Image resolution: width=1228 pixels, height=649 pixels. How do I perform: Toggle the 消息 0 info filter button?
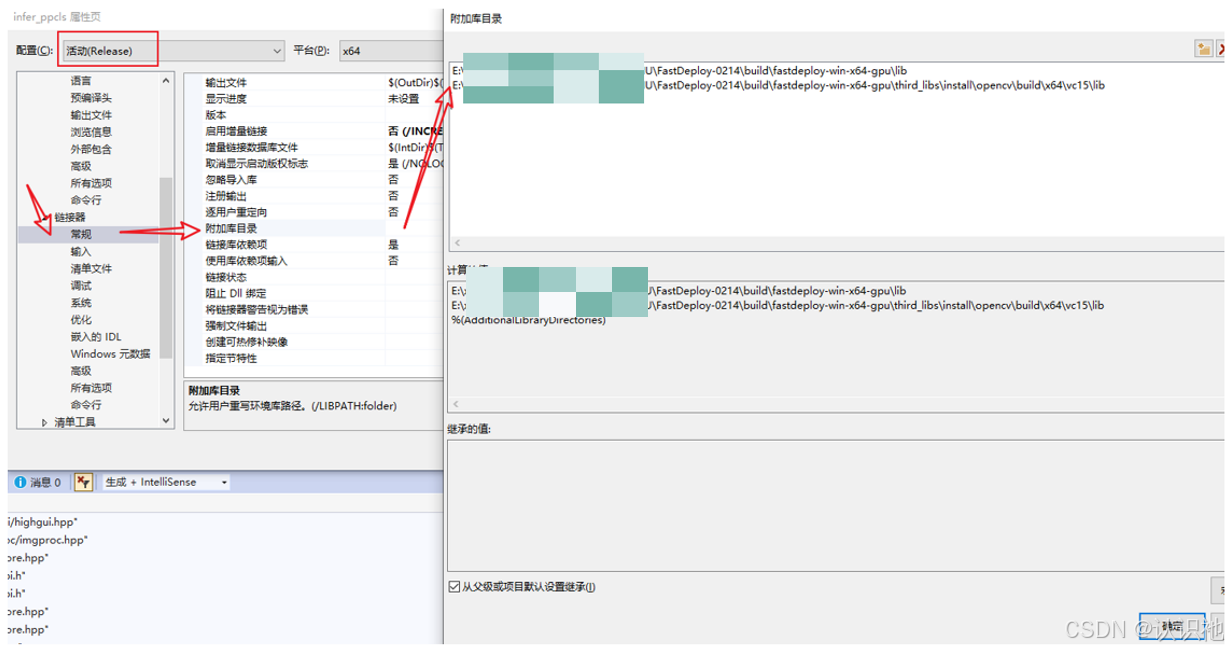[38, 482]
